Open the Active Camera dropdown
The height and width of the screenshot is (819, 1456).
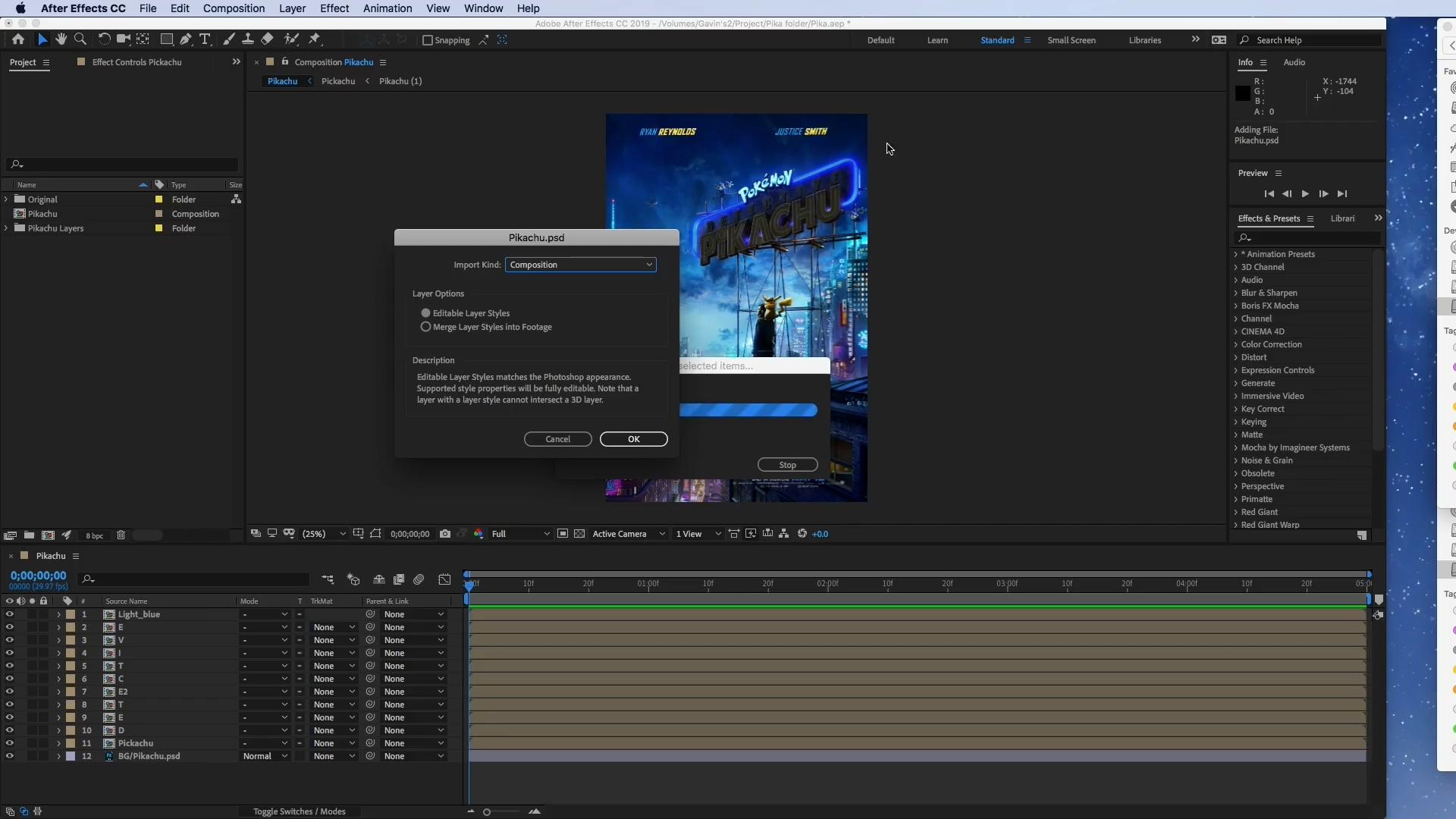click(x=629, y=535)
